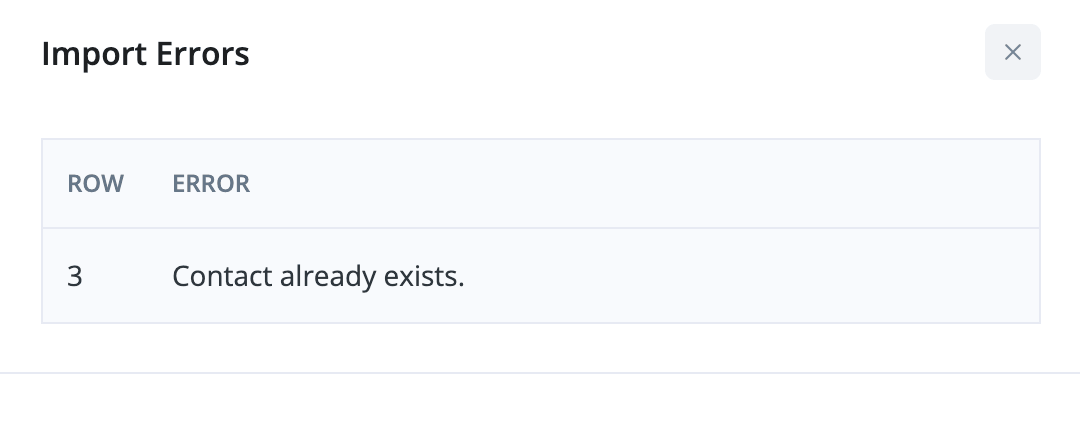Click blank space between title and table
Viewport: 1080px width, 448px height.
coord(540,108)
